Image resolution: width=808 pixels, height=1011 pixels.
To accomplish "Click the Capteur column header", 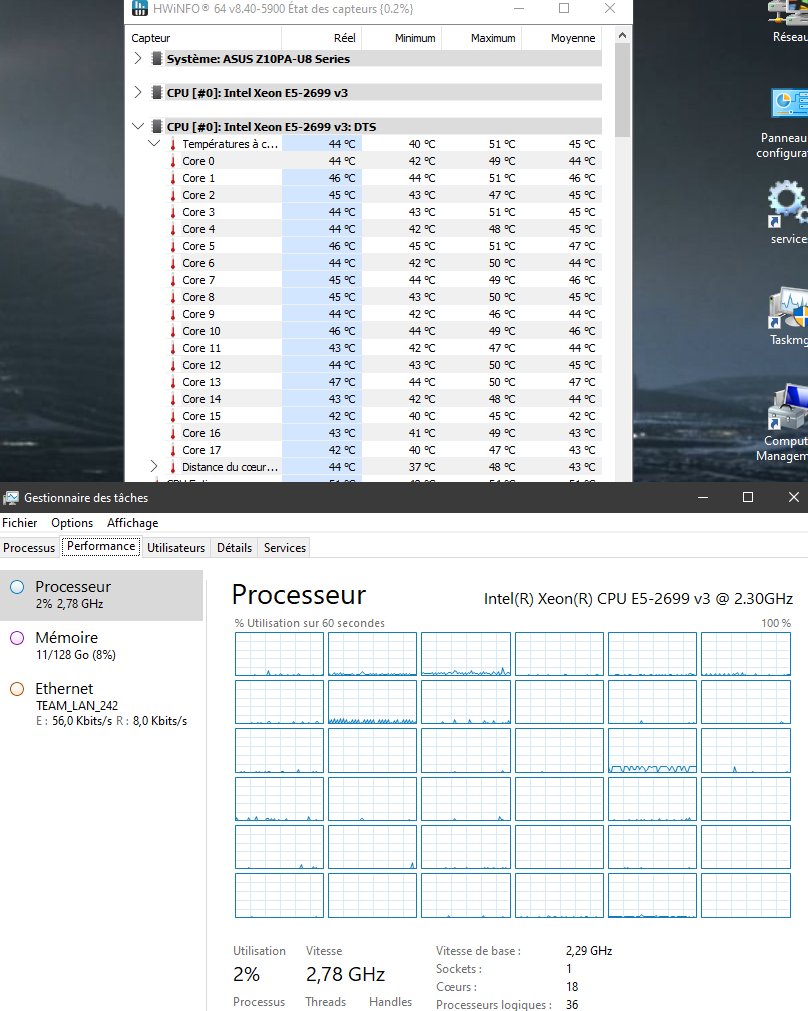I will coord(204,38).
